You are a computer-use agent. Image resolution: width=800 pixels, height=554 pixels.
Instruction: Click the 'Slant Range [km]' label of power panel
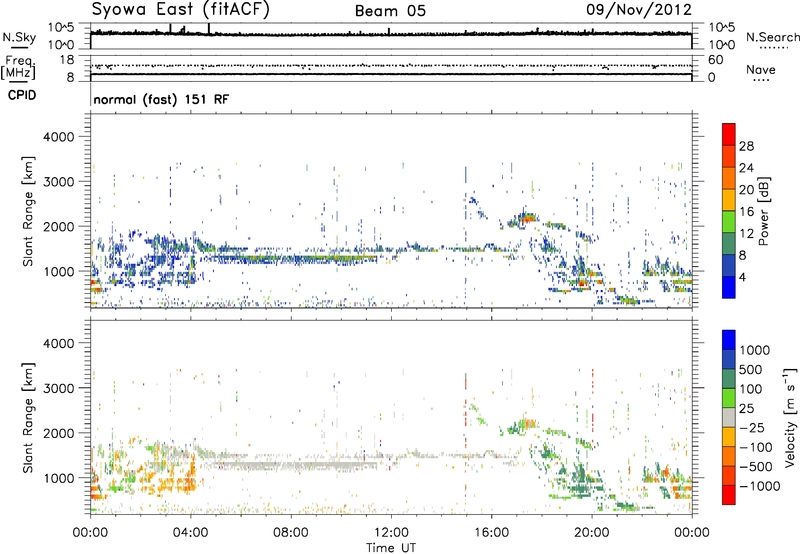click(x=28, y=211)
